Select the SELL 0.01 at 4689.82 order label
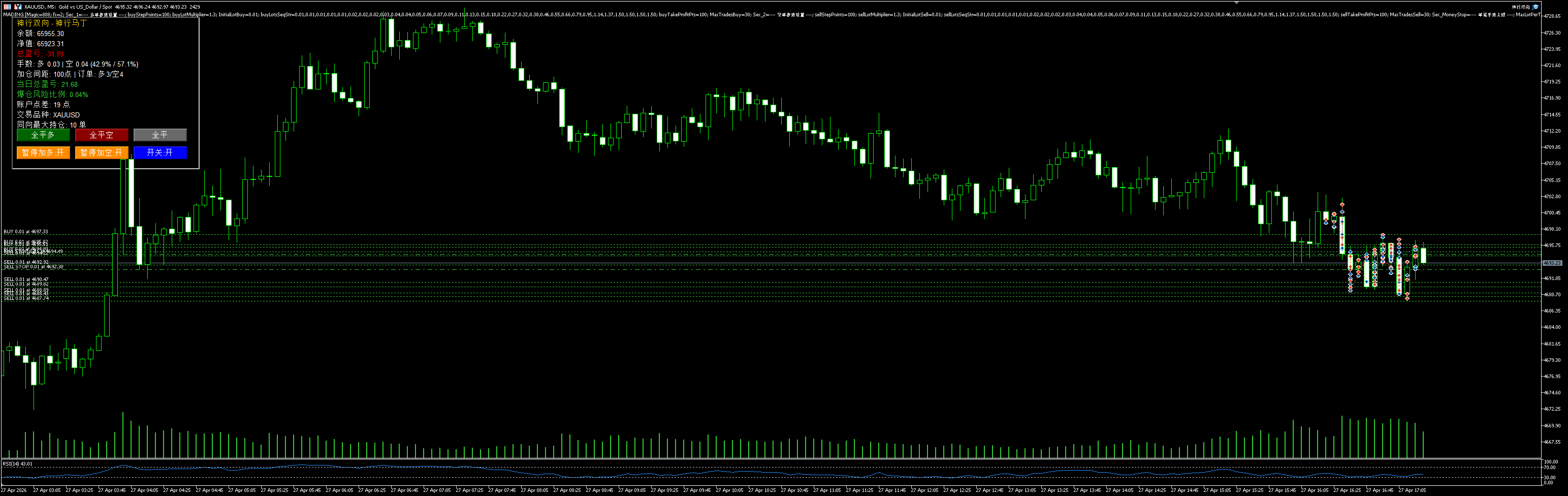The width and height of the screenshot is (1568, 496). click(x=26, y=284)
